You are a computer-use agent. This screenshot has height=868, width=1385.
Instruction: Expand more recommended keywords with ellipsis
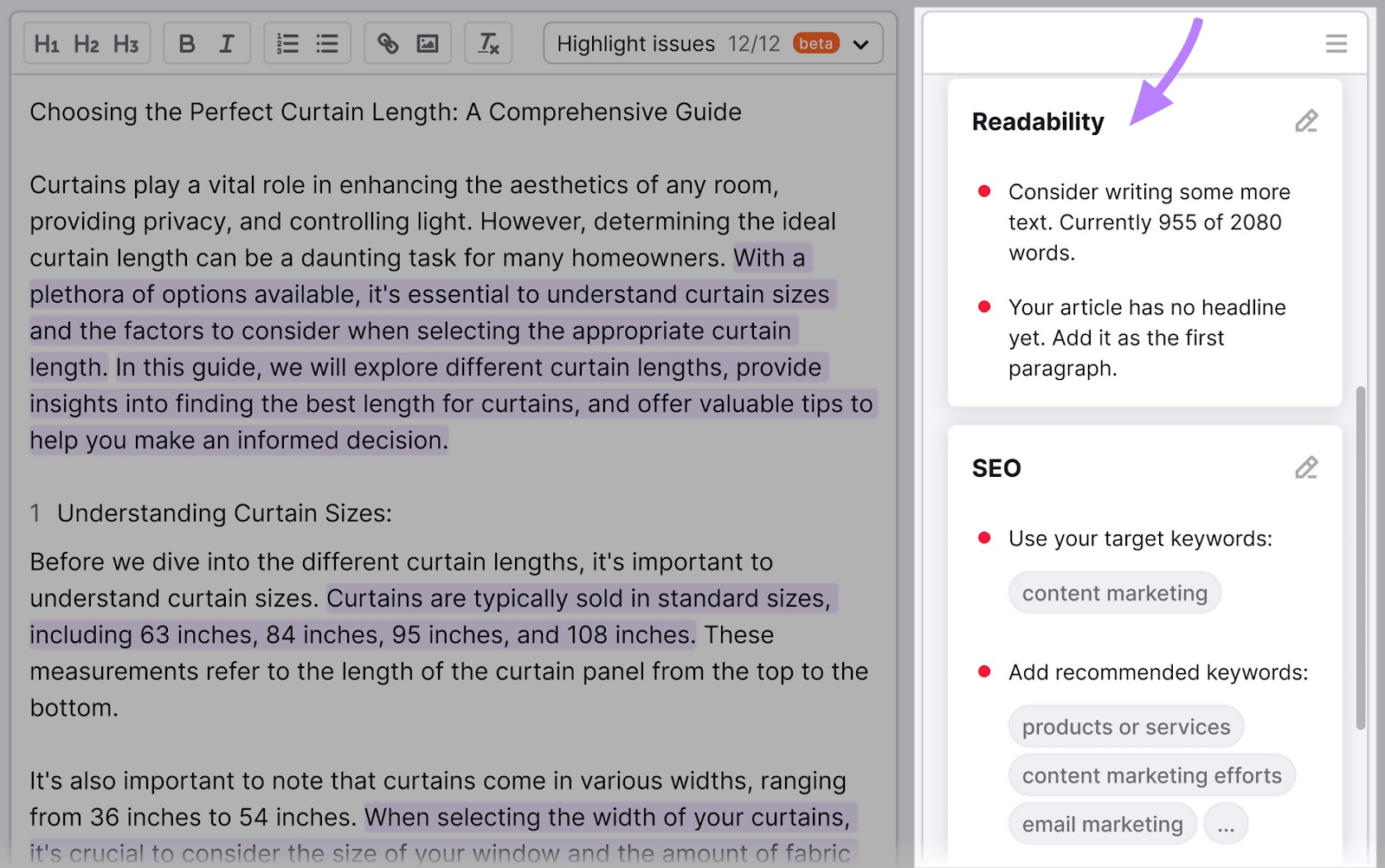(x=1226, y=825)
